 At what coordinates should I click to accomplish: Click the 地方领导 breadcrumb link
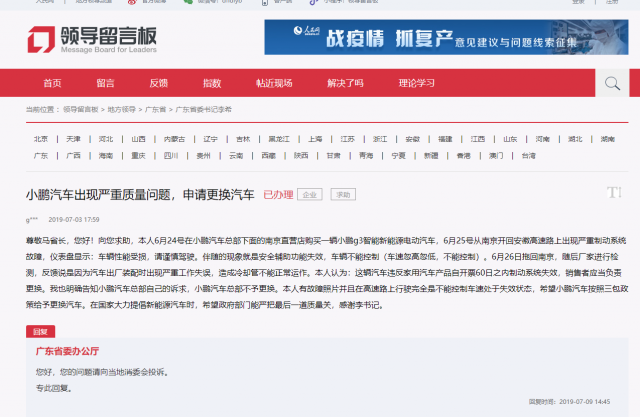[122, 109]
